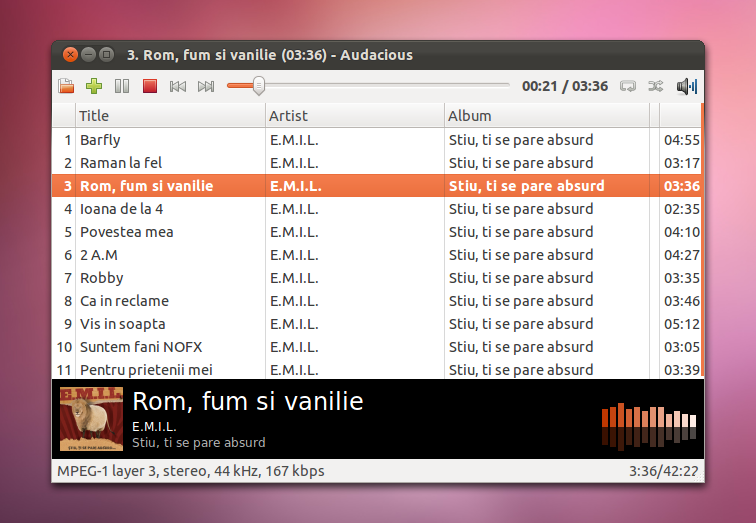Image resolution: width=756 pixels, height=523 pixels.
Task: Click the track number column header
Action: click(x=64, y=116)
